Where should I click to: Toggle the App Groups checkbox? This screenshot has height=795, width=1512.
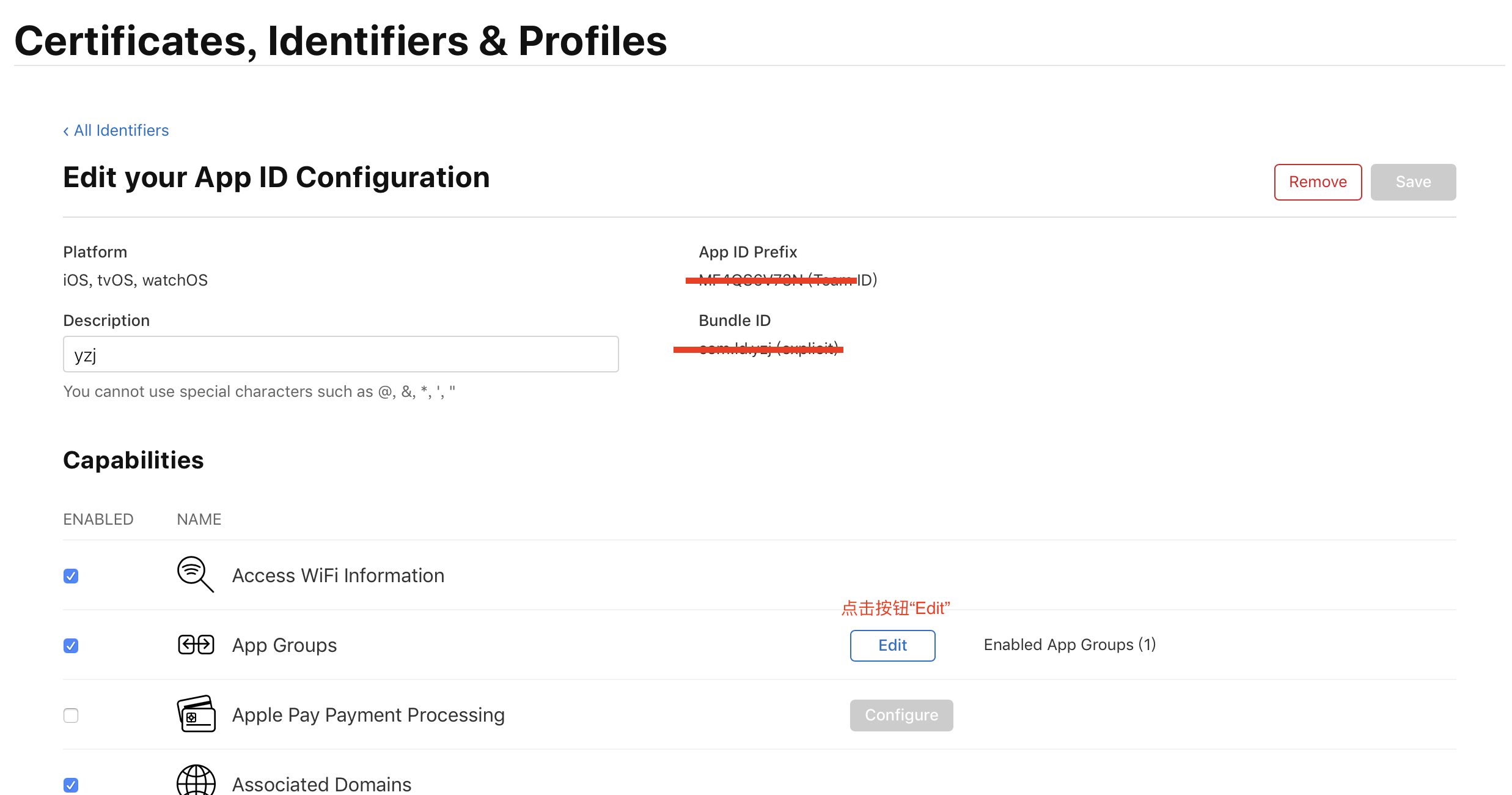(x=71, y=646)
